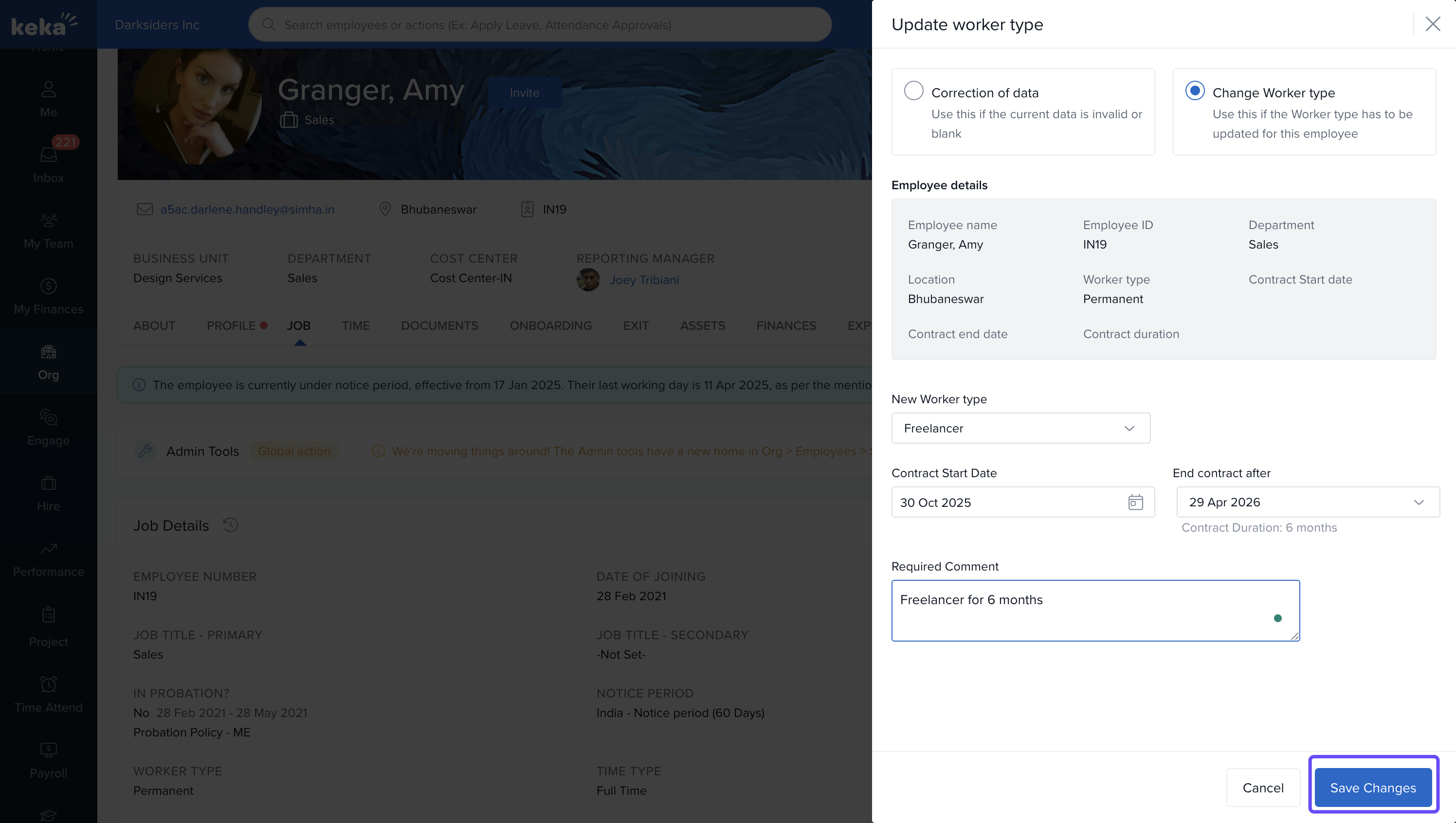The width and height of the screenshot is (1456, 823).
Task: Select the Change Worker type radio
Action: click(x=1194, y=91)
